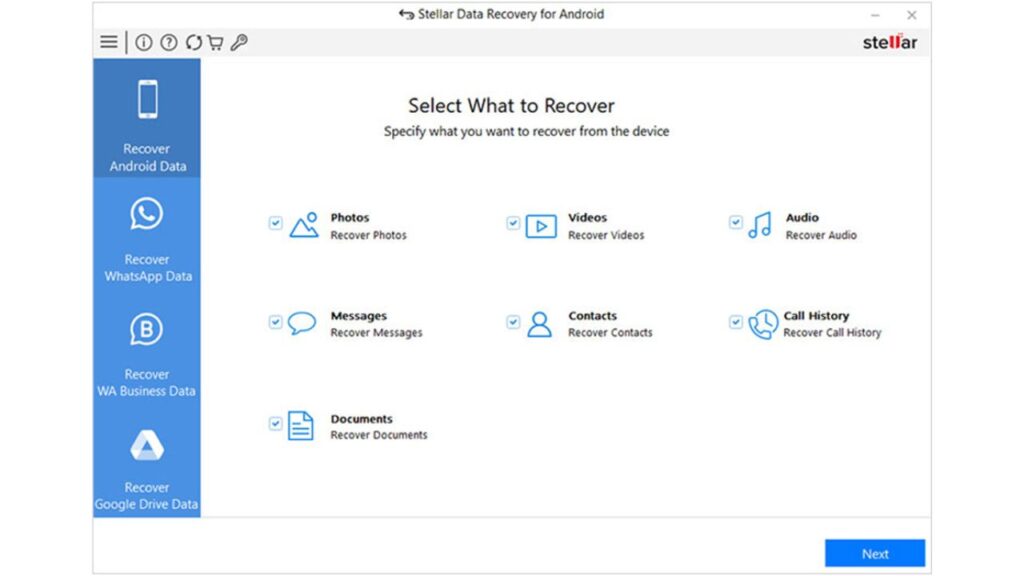Click the bold 'Audio' label
1024x576 pixels.
tap(802, 217)
